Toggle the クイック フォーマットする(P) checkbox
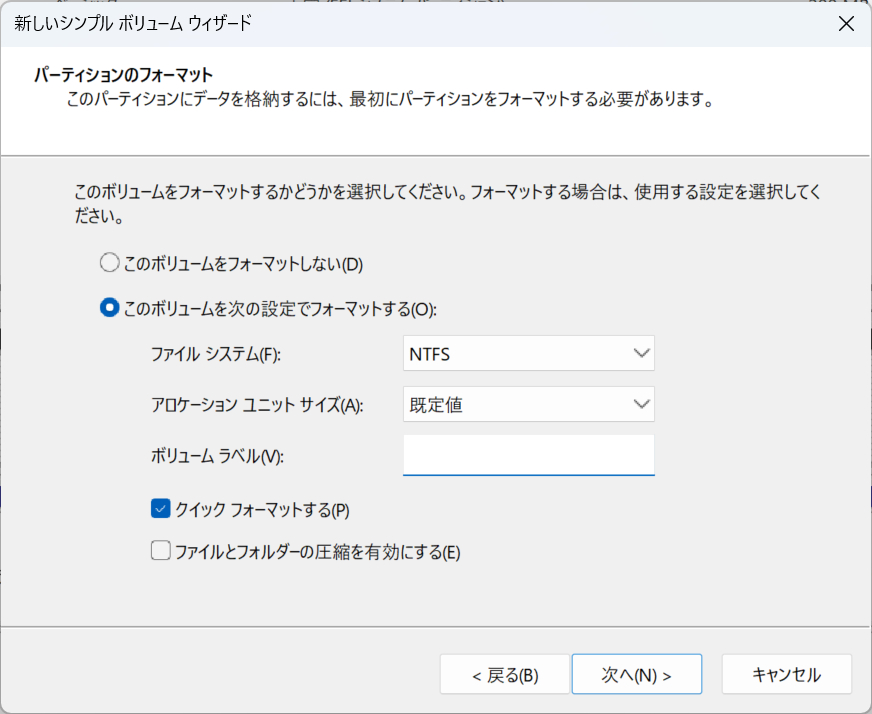 coord(161,508)
